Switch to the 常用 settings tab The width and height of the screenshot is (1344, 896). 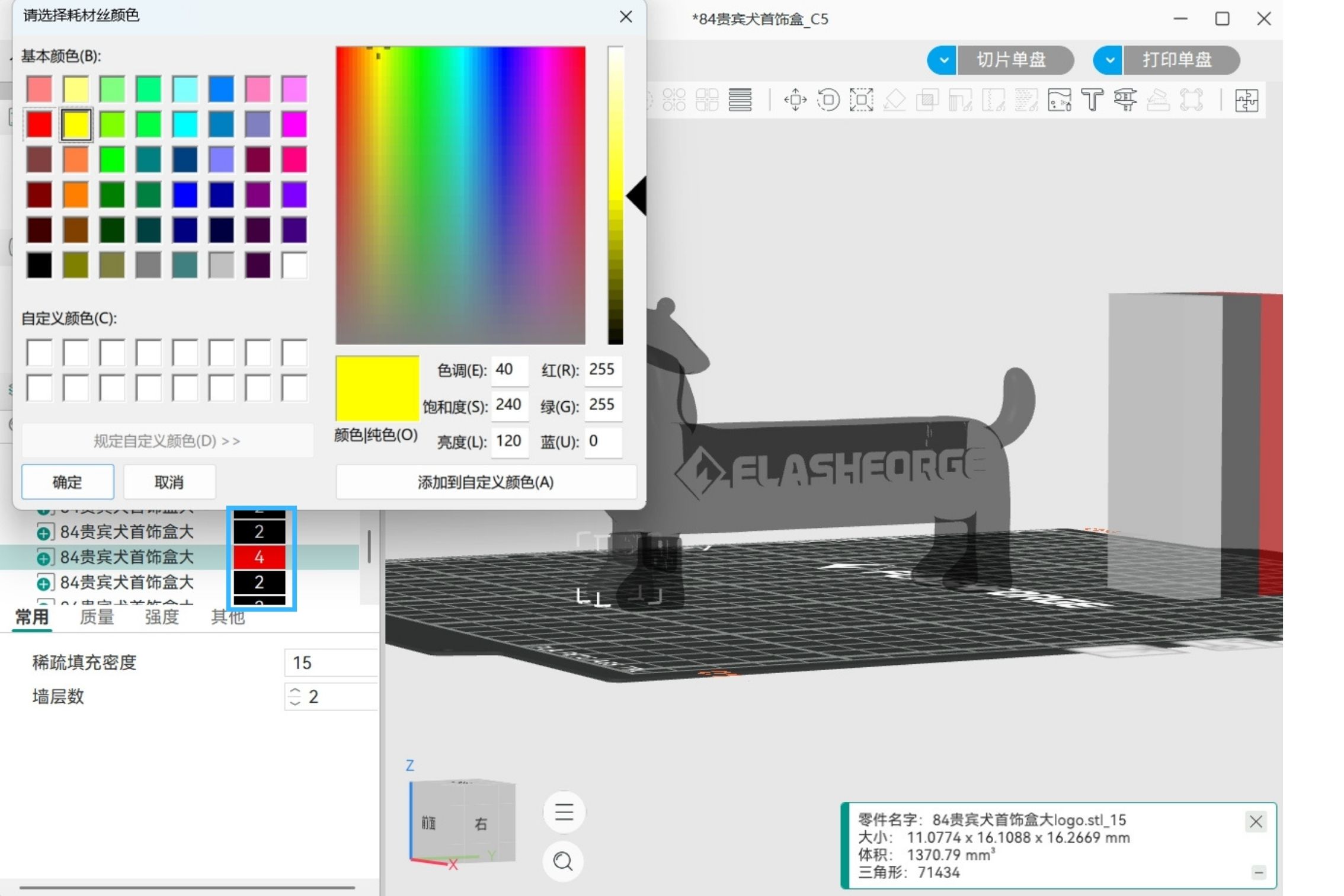[x=31, y=617]
